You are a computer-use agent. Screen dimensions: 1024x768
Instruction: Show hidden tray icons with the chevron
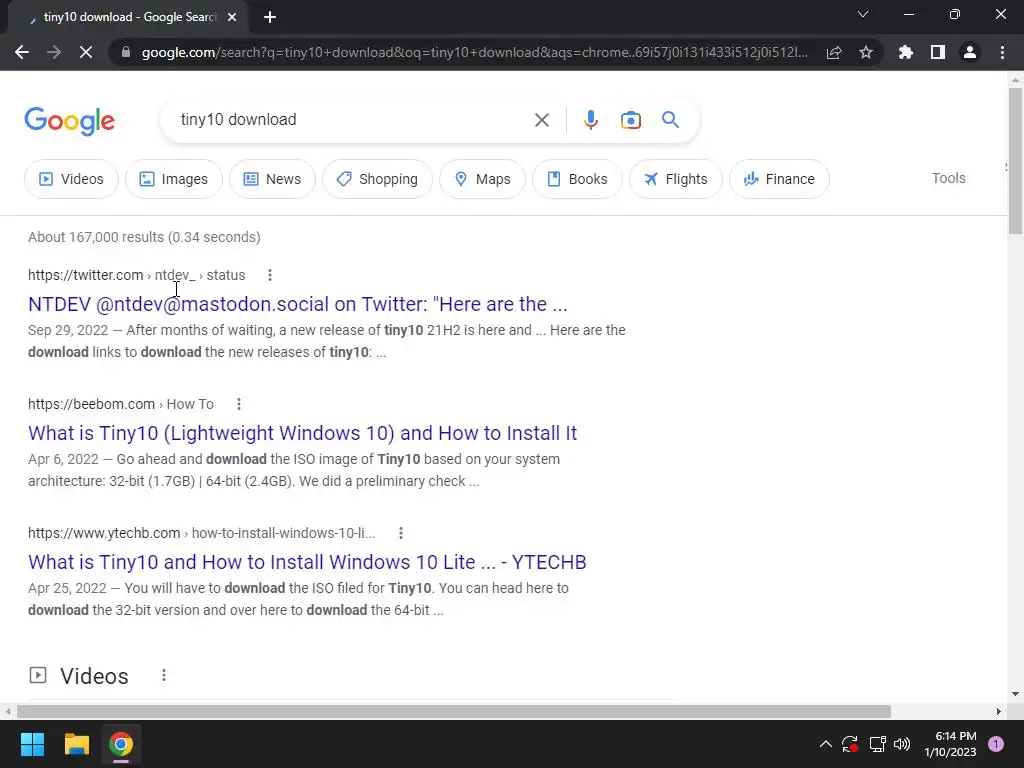(x=825, y=744)
